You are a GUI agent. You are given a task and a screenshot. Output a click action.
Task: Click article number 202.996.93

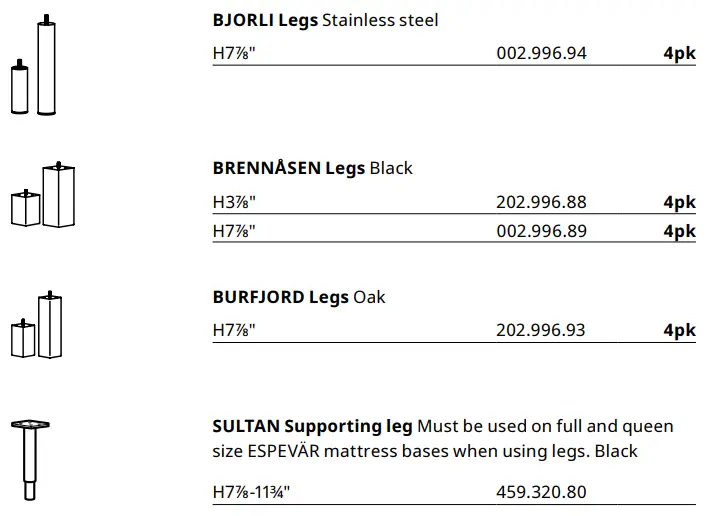click(x=541, y=330)
